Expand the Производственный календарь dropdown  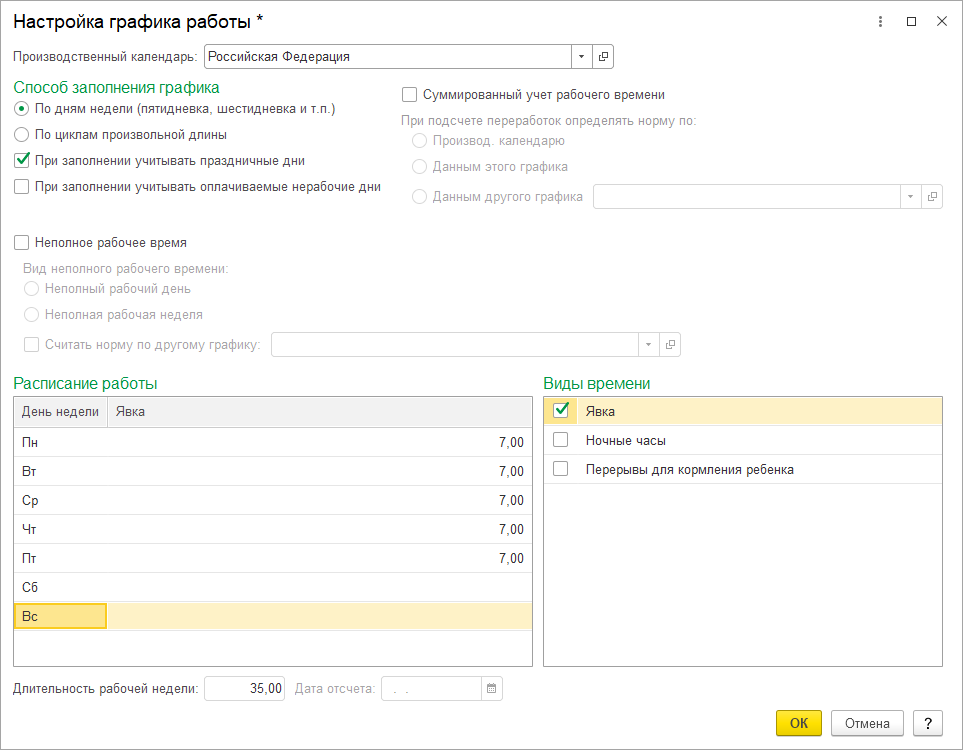[x=581, y=57]
